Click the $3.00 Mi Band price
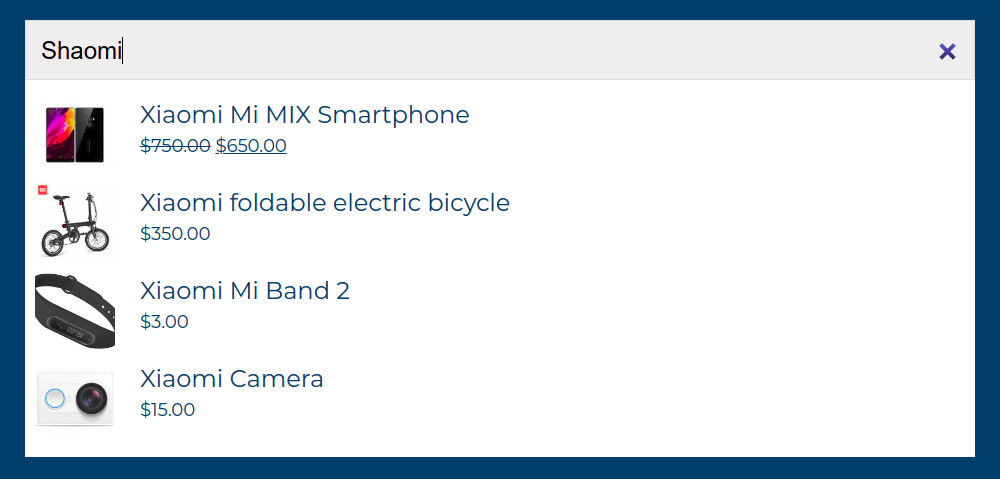 click(164, 322)
